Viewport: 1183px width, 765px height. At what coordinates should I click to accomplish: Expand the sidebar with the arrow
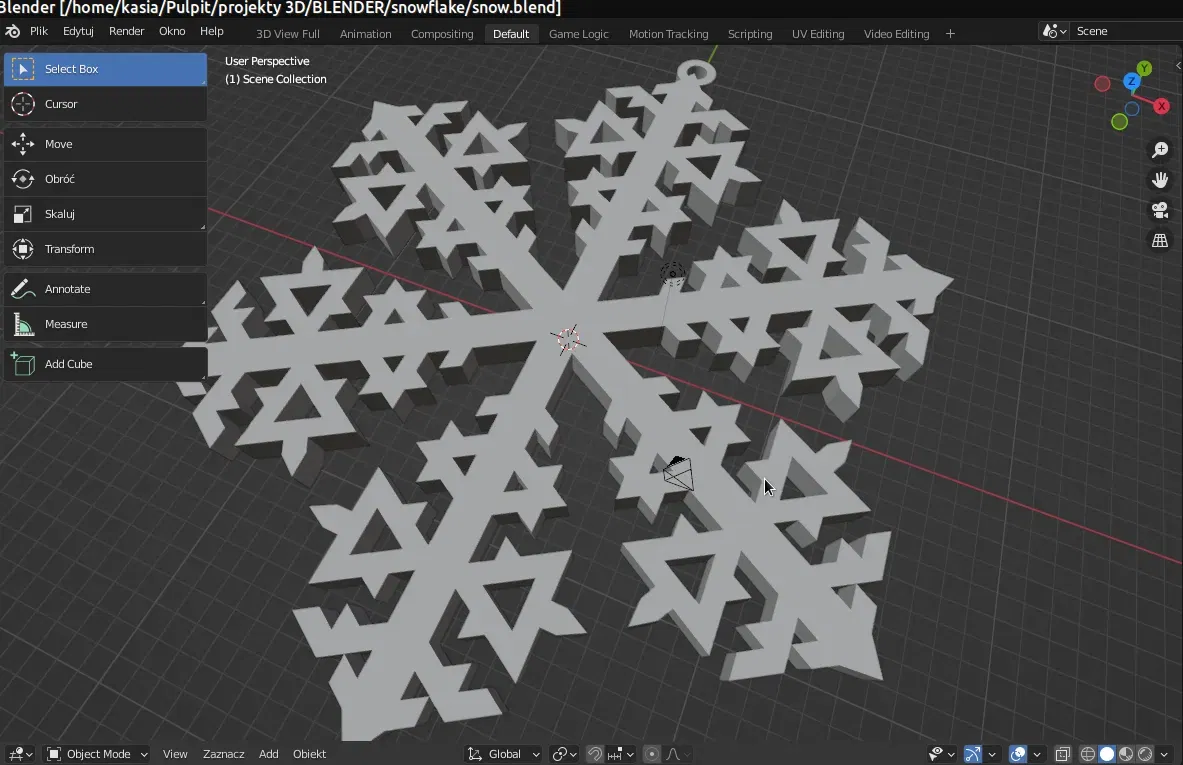pyautogui.click(x=1178, y=66)
